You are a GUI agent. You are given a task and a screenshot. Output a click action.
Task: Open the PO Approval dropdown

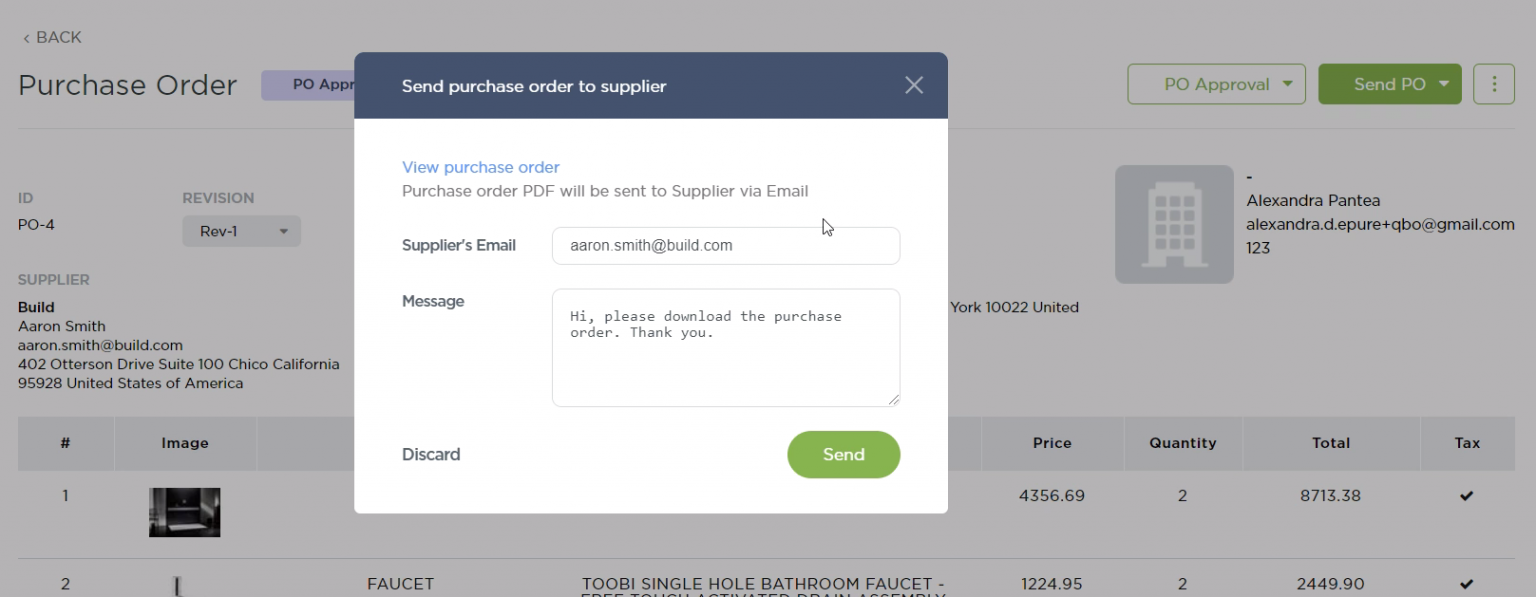1217,84
